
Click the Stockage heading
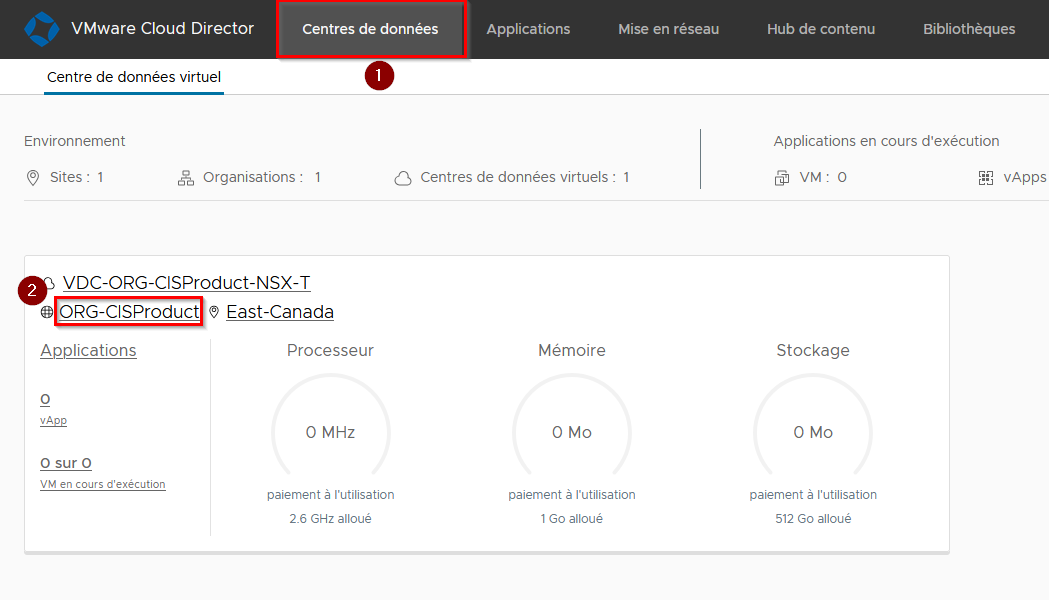pyautogui.click(x=813, y=351)
